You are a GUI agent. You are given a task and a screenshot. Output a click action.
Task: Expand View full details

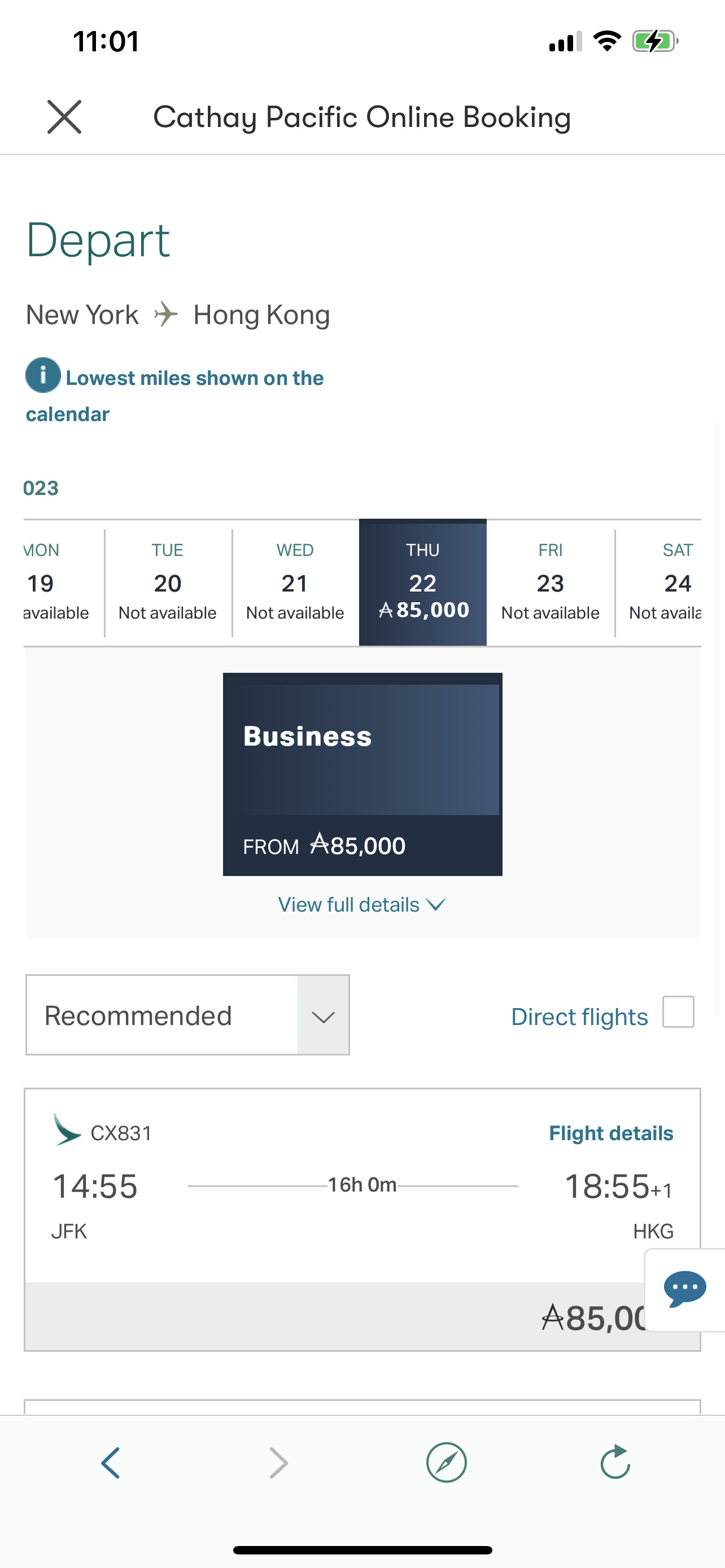pos(361,905)
